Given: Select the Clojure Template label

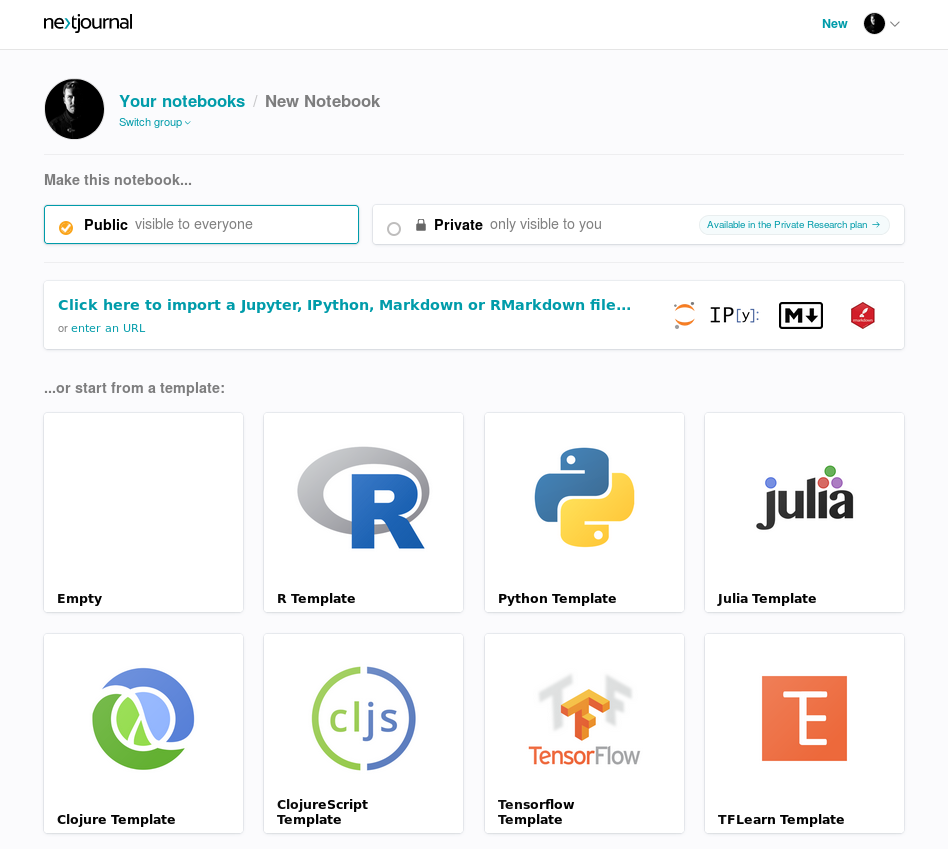Looking at the screenshot, I should [116, 819].
